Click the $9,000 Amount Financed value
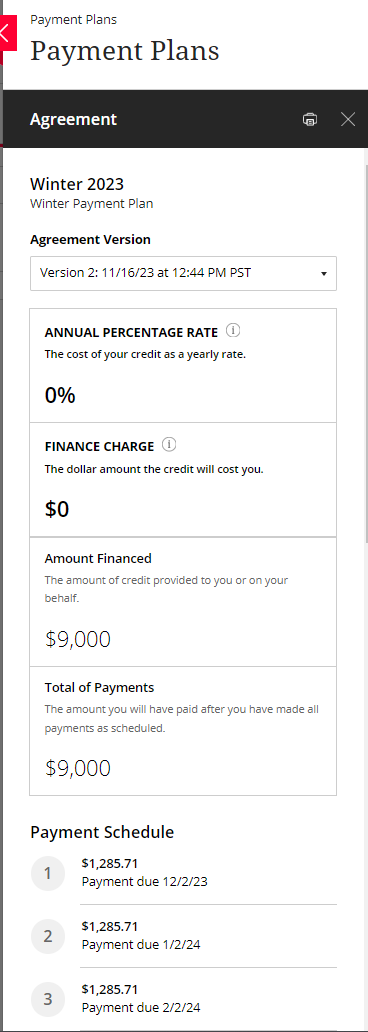 78,638
